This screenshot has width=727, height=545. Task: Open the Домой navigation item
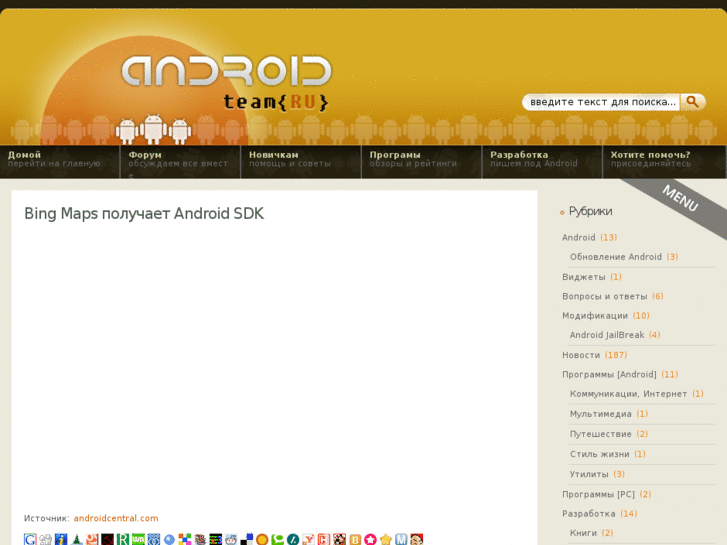(60, 162)
